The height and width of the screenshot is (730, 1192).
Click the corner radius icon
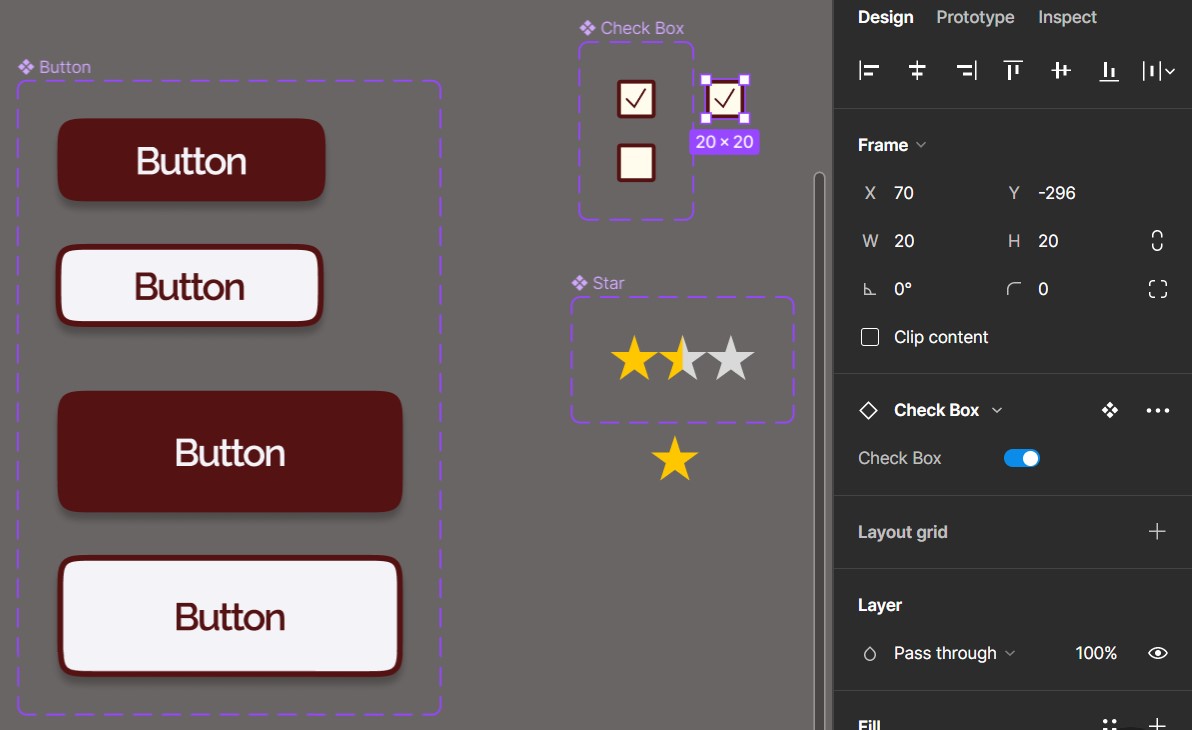[1013, 289]
